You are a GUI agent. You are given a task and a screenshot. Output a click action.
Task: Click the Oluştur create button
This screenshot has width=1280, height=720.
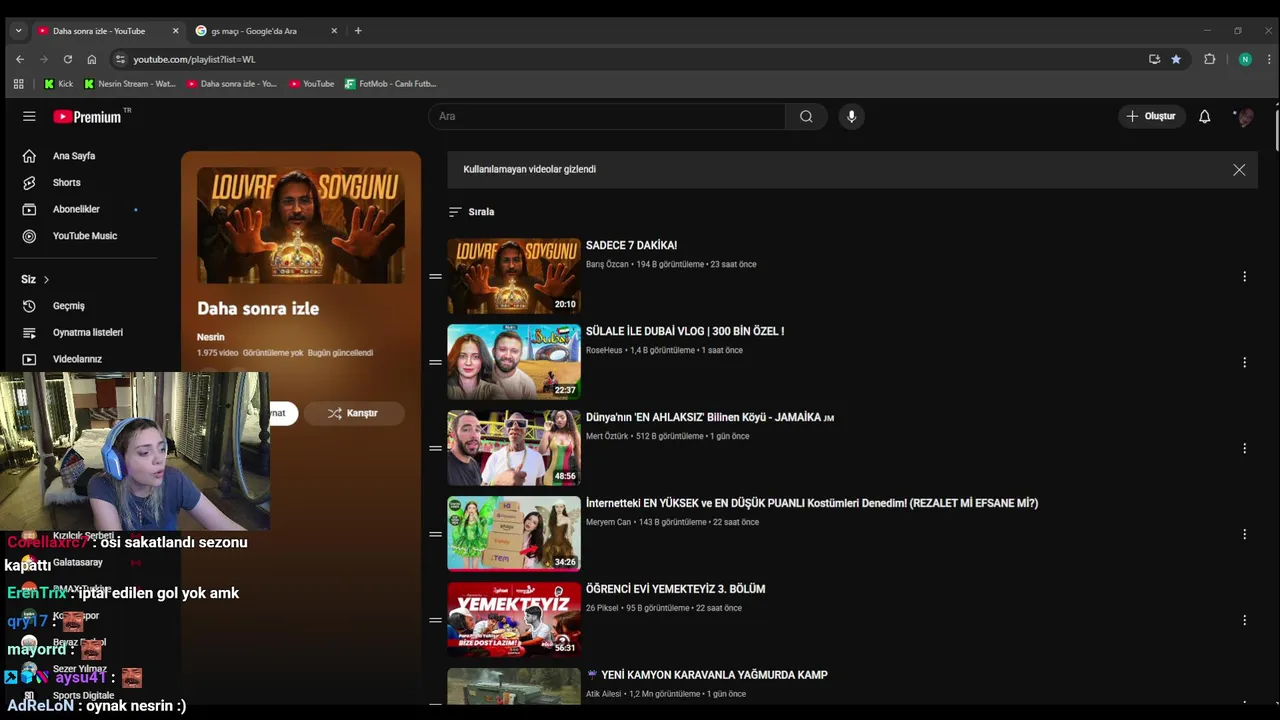coord(1151,116)
